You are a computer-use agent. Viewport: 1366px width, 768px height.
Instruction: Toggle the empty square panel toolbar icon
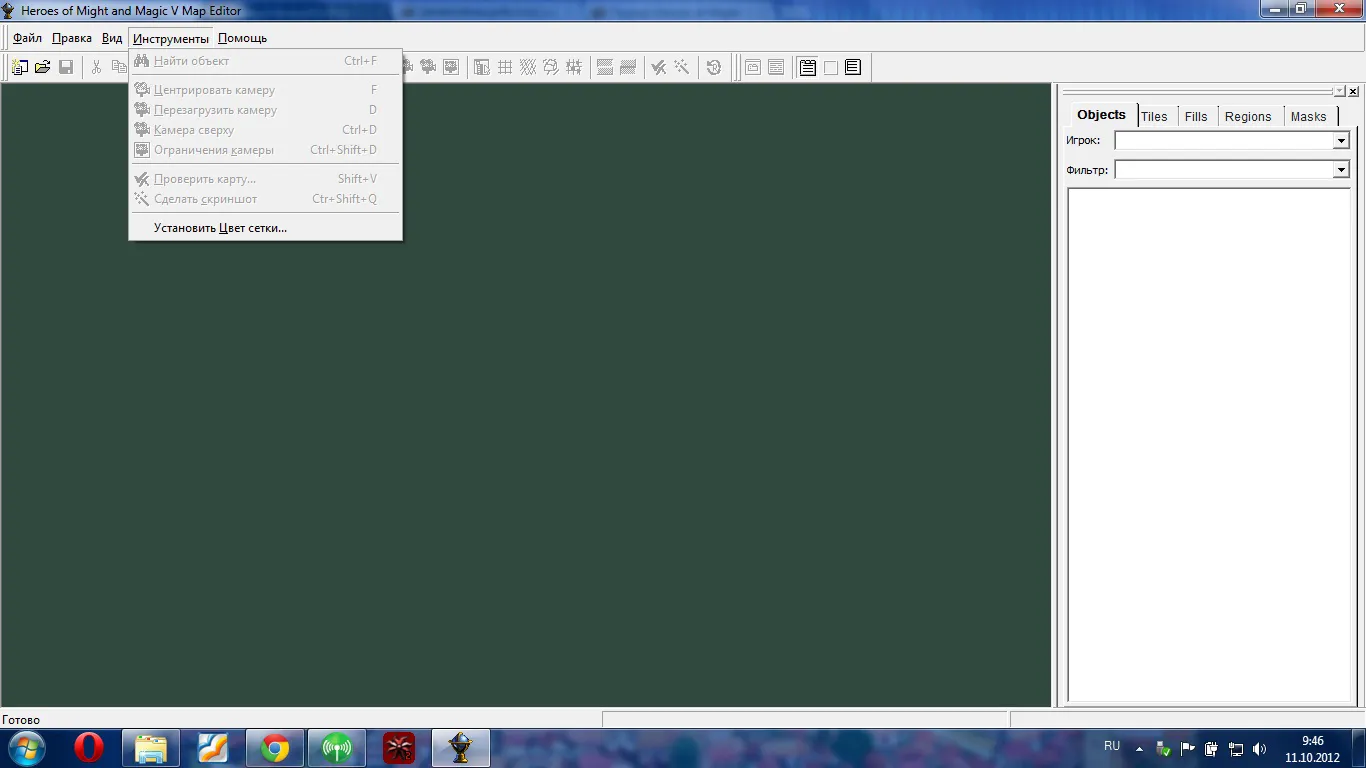pos(830,67)
